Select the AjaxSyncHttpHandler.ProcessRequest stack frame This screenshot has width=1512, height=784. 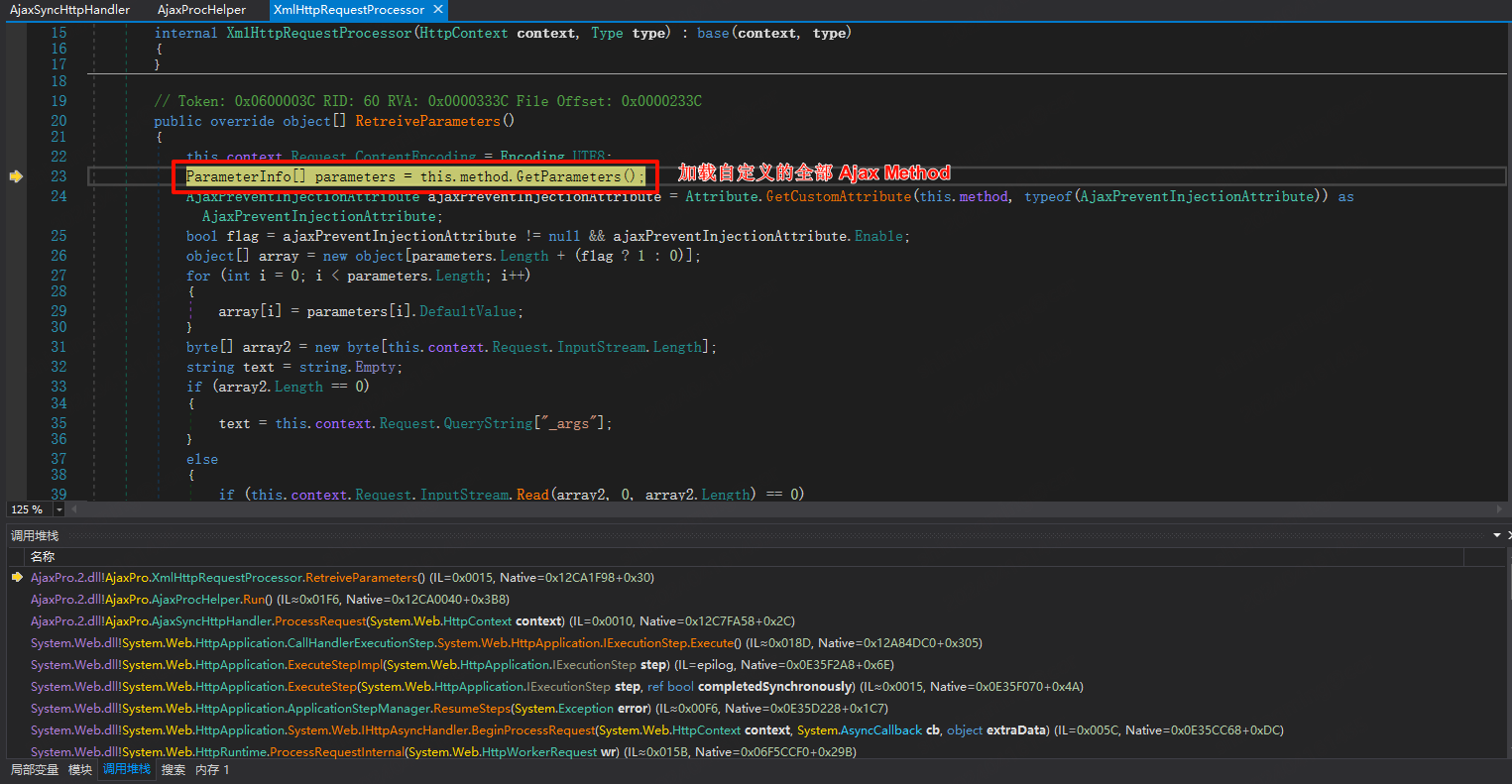[x=297, y=621]
